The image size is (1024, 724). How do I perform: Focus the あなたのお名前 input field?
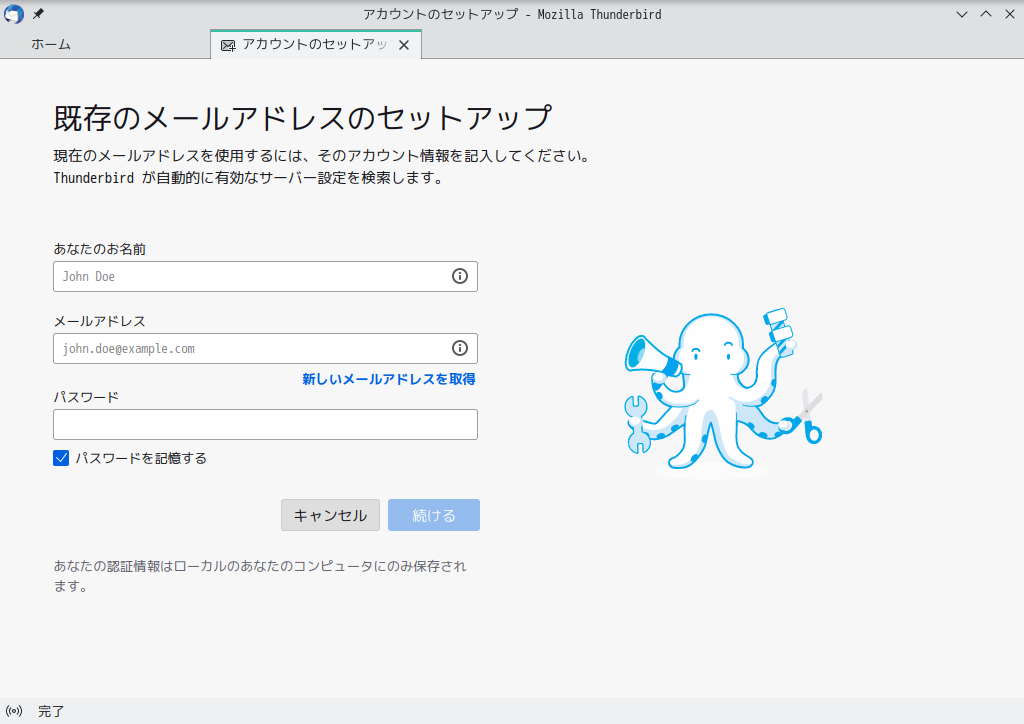pos(265,276)
